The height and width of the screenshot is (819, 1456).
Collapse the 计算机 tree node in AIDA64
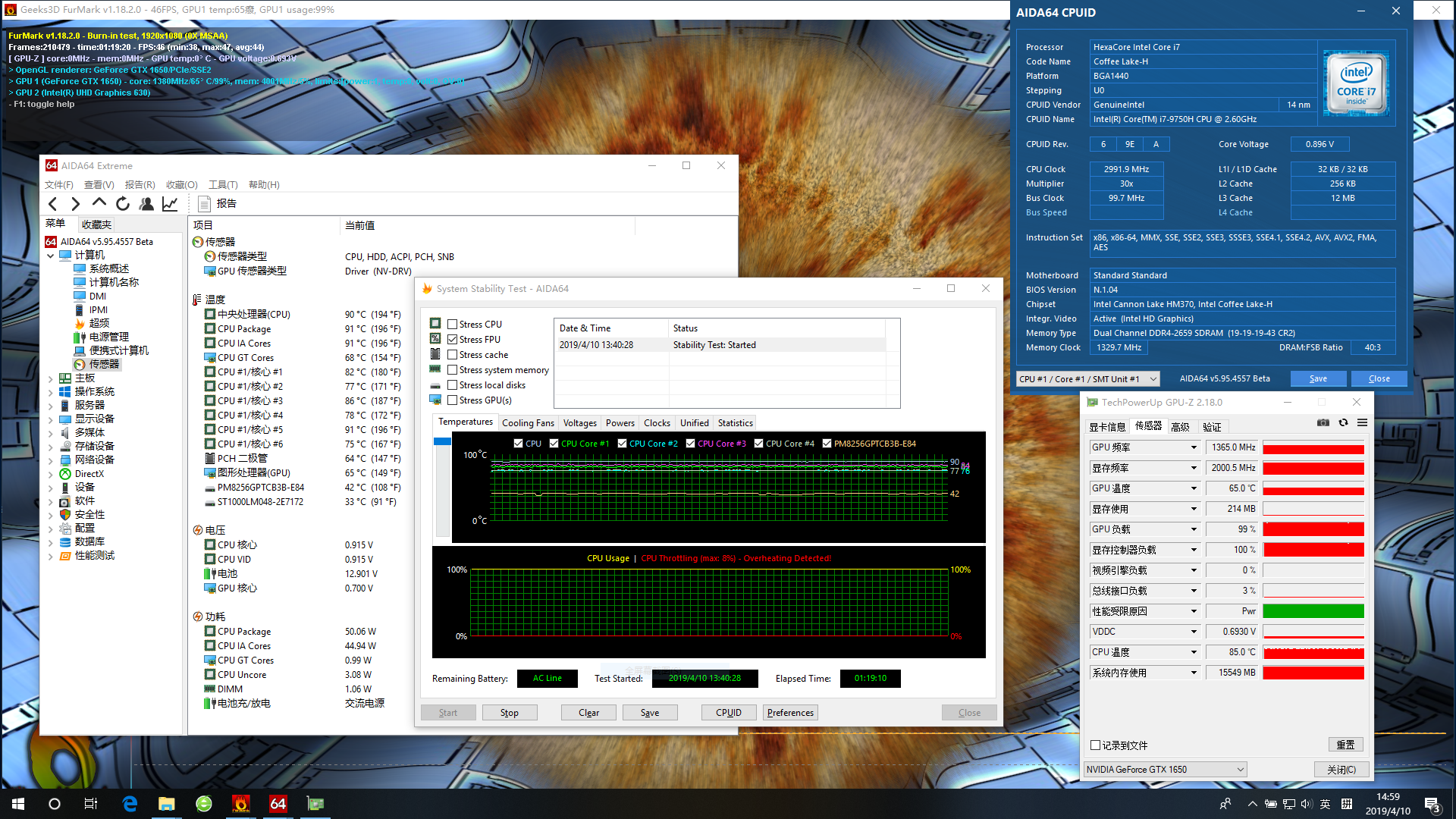(51, 255)
